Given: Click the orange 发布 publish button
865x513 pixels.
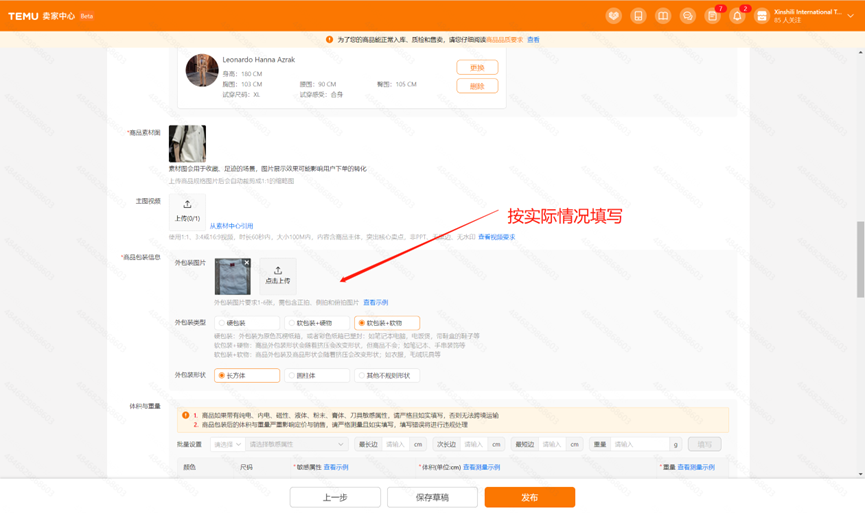Looking at the screenshot, I should 530,498.
